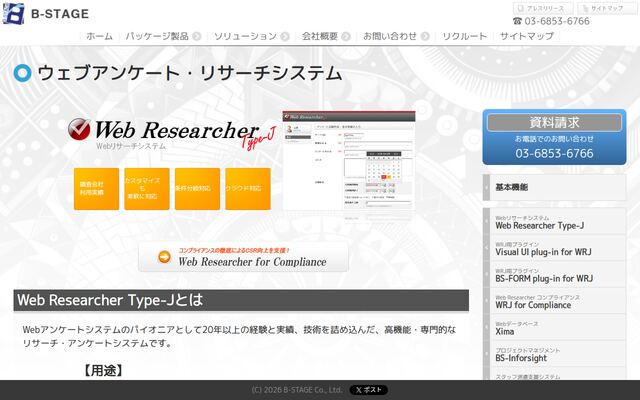Viewport: 640px width, 400px height.
Task: Open the パッケージ製品 navigation menu
Action: pos(157,36)
